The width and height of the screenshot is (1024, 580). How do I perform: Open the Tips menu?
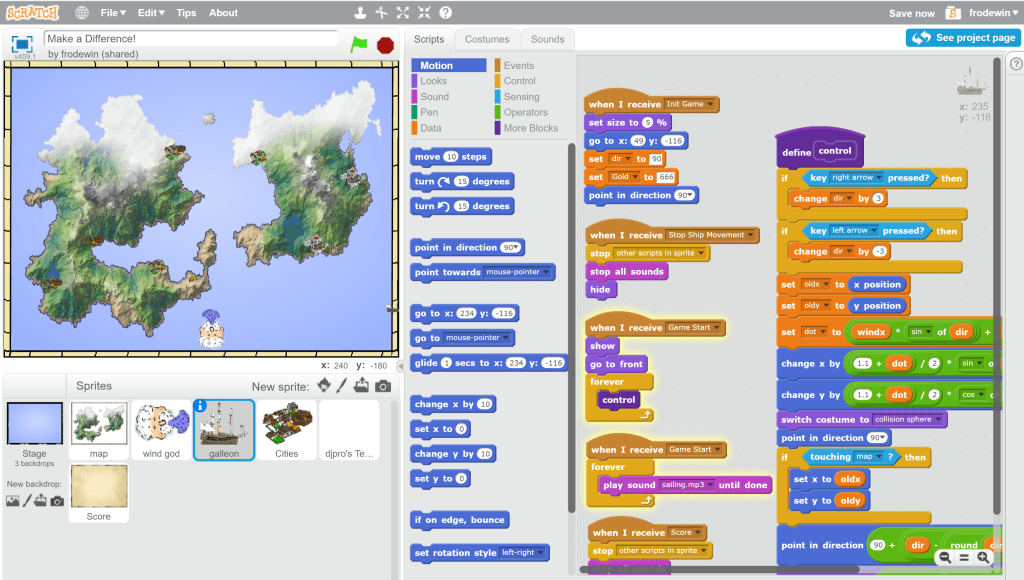[186, 12]
